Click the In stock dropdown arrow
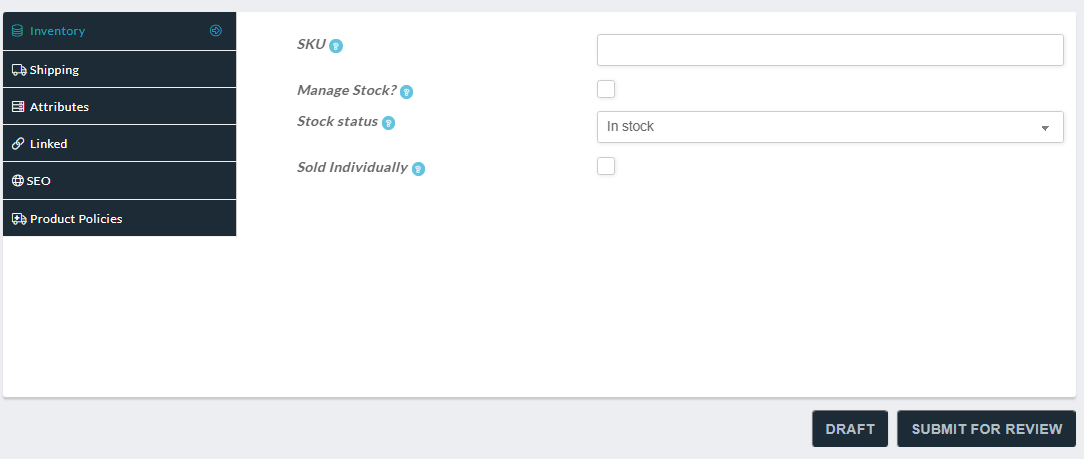The image size is (1084, 459). [1045, 128]
